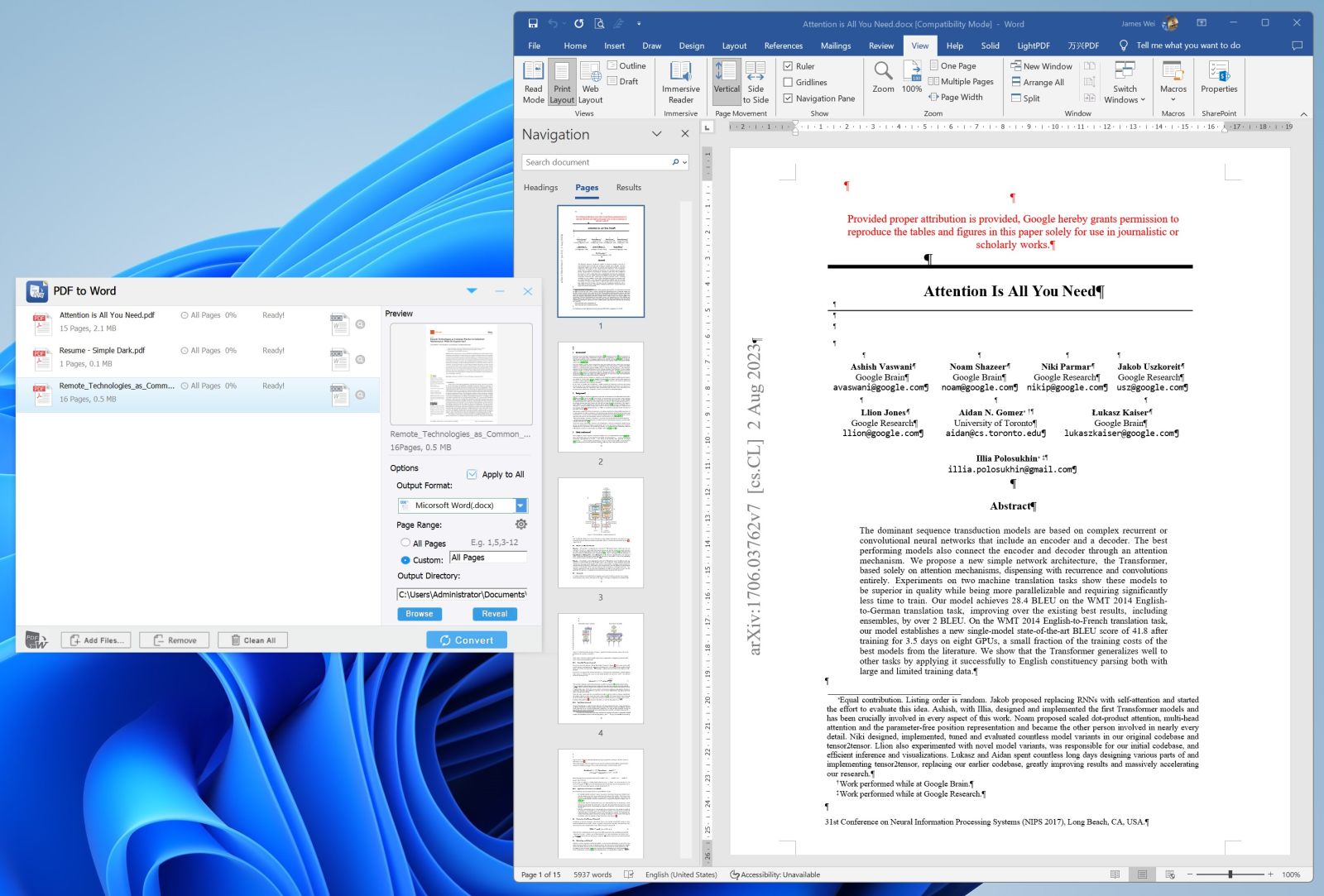This screenshot has height=896, width=1324.
Task: Click Outline view in Views group
Action: 626,65
